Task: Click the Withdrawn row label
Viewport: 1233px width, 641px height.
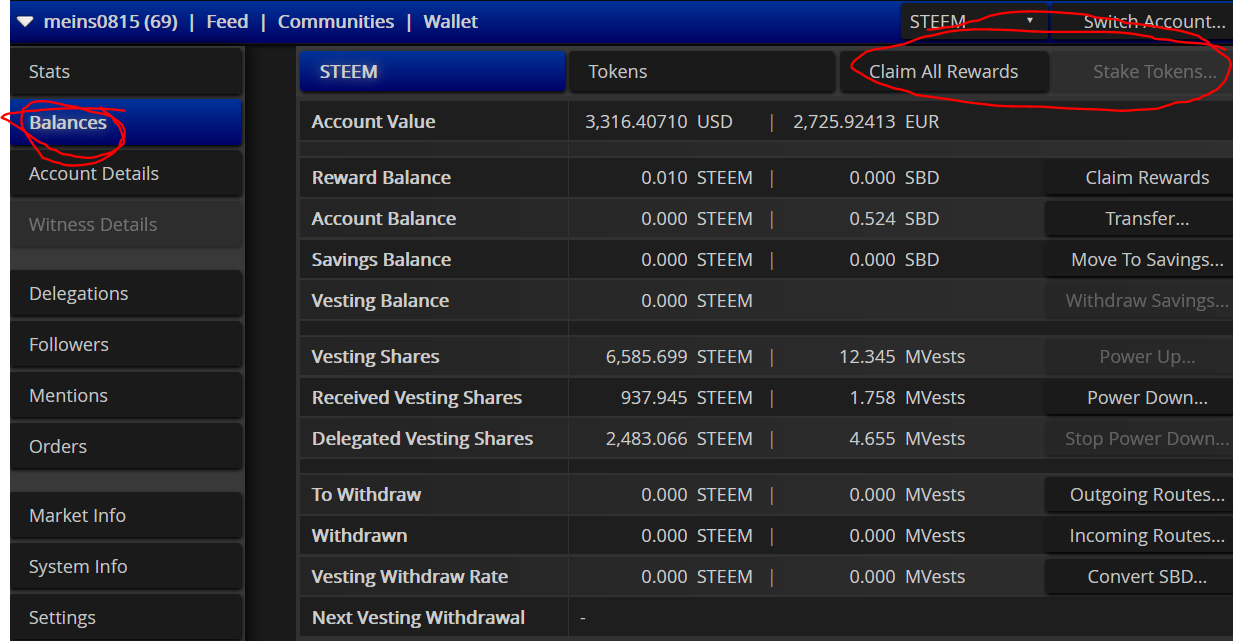Action: pos(359,536)
